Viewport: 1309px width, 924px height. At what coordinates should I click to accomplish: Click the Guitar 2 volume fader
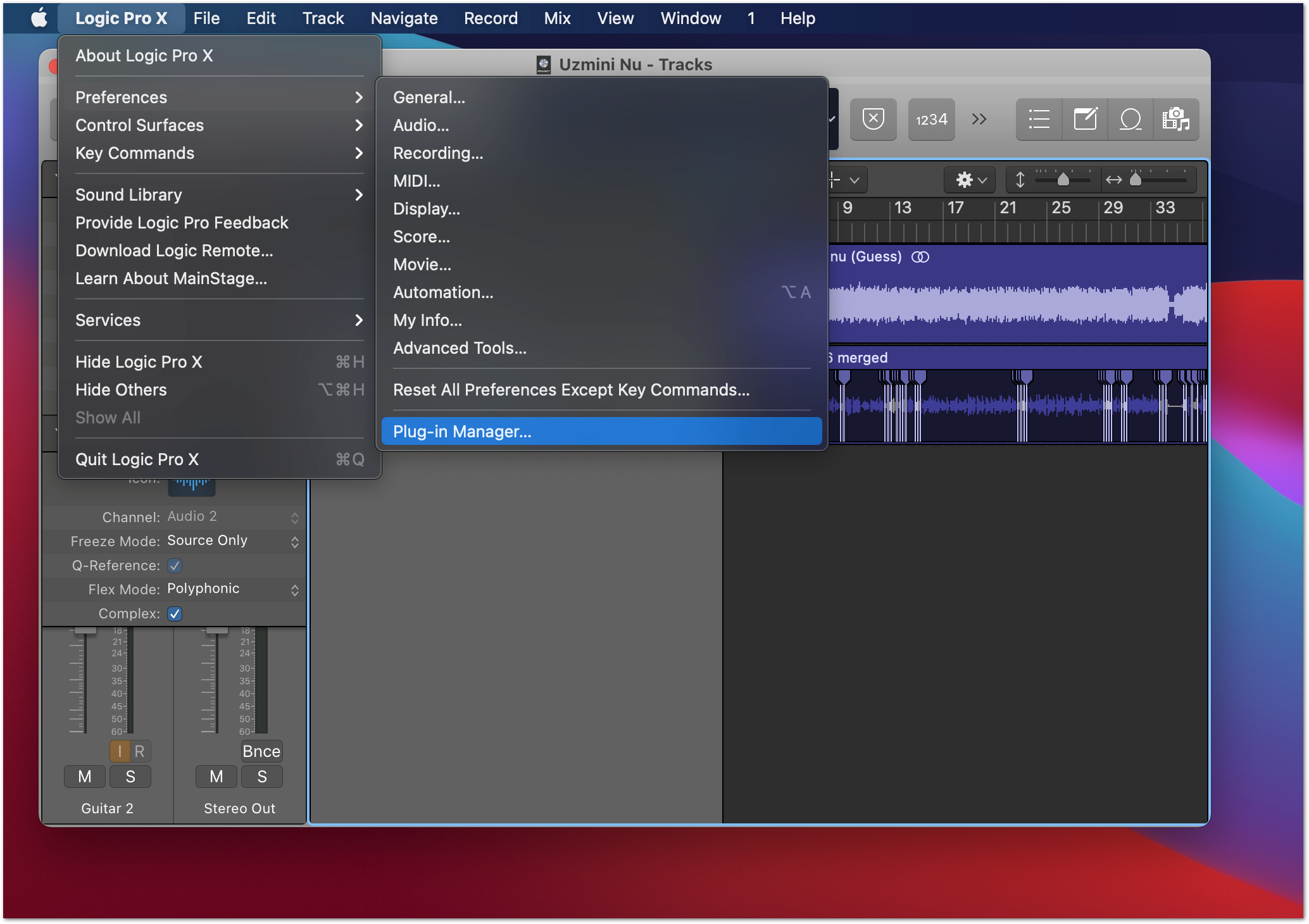point(85,631)
